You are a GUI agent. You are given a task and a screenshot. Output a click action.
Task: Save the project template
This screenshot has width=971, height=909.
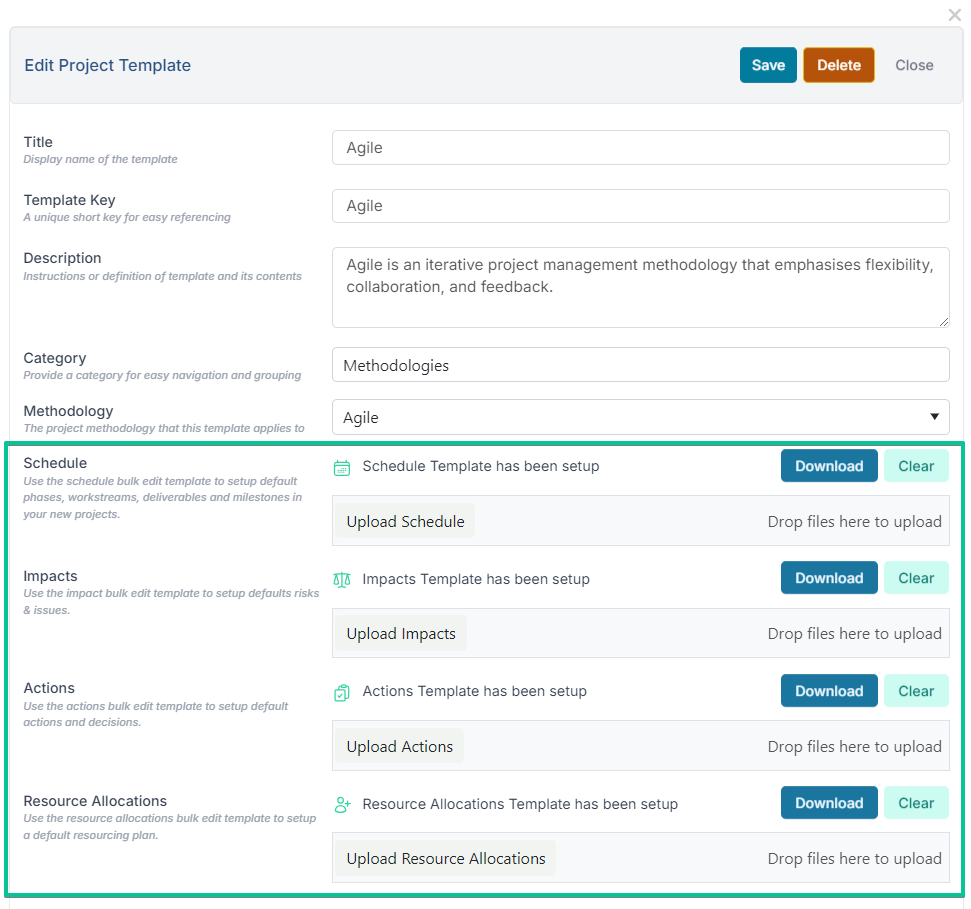(x=768, y=65)
